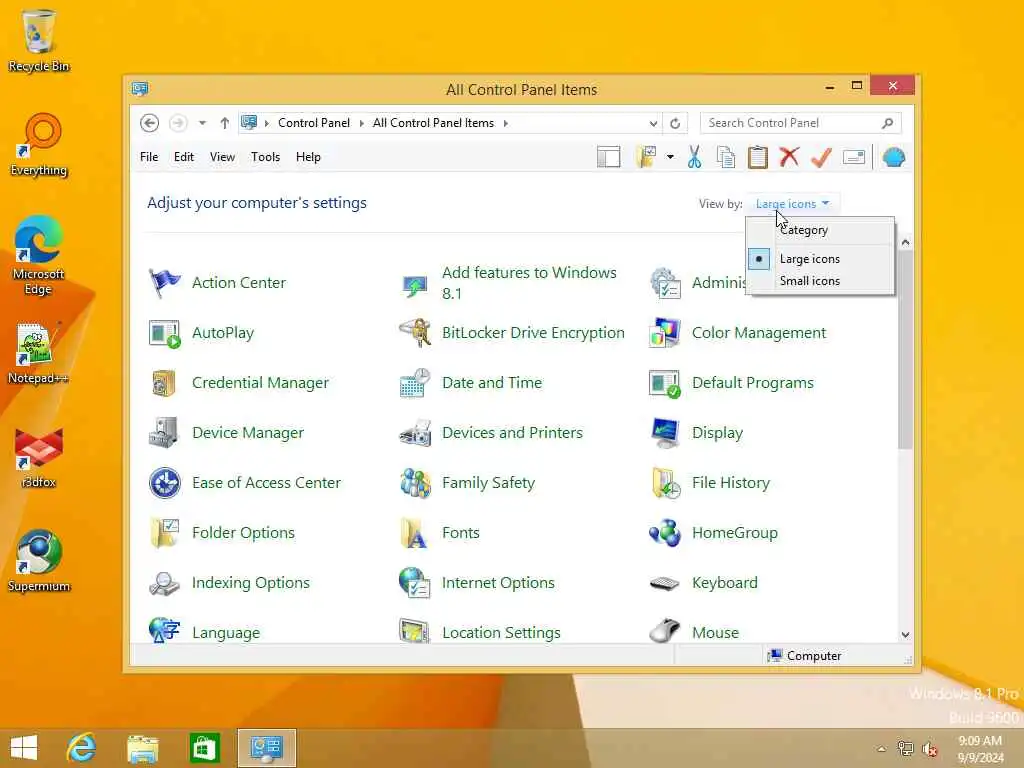
Task: Open the Devices and Printers icon
Action: pyautogui.click(x=415, y=433)
